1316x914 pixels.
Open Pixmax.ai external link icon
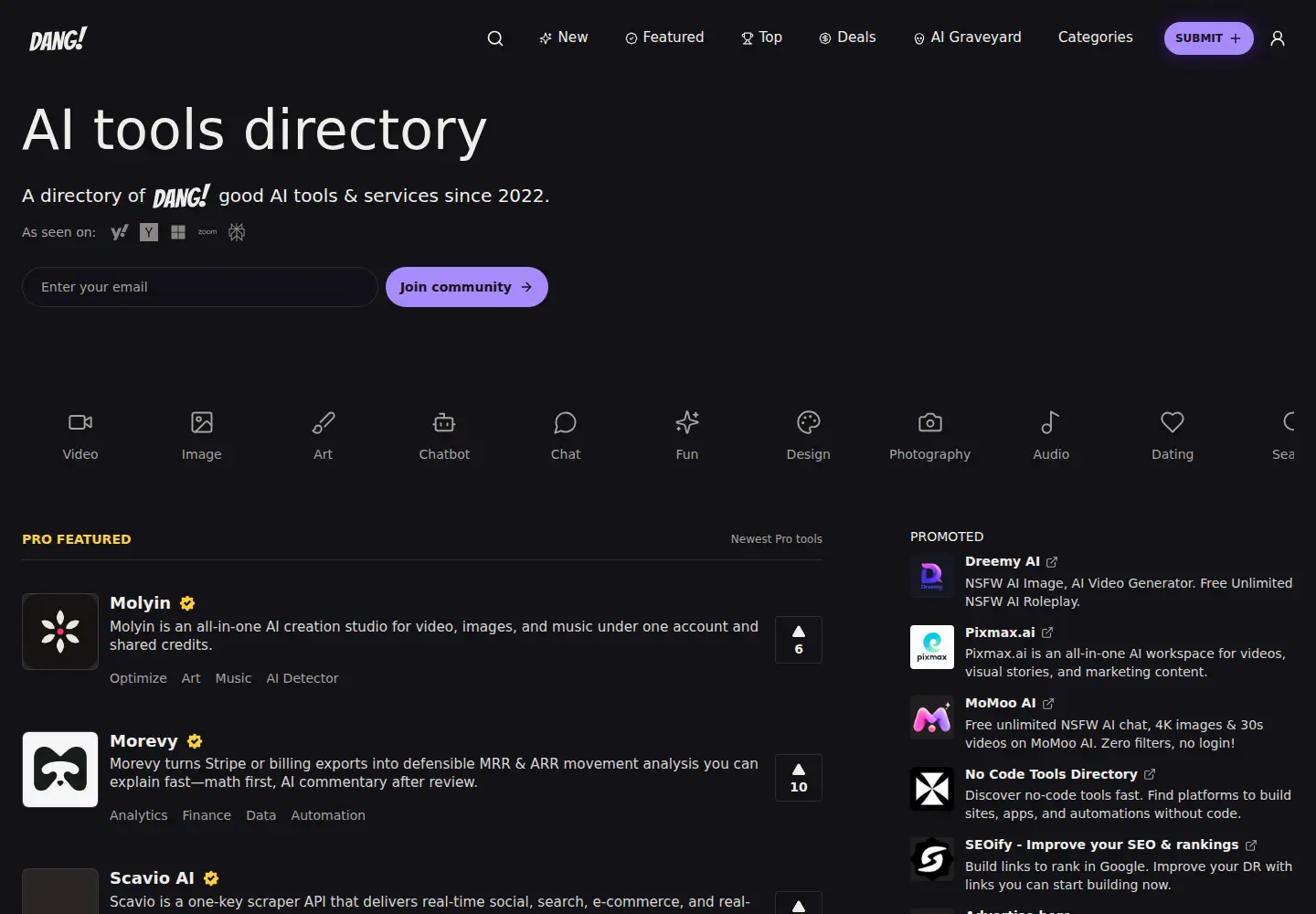point(1047,632)
